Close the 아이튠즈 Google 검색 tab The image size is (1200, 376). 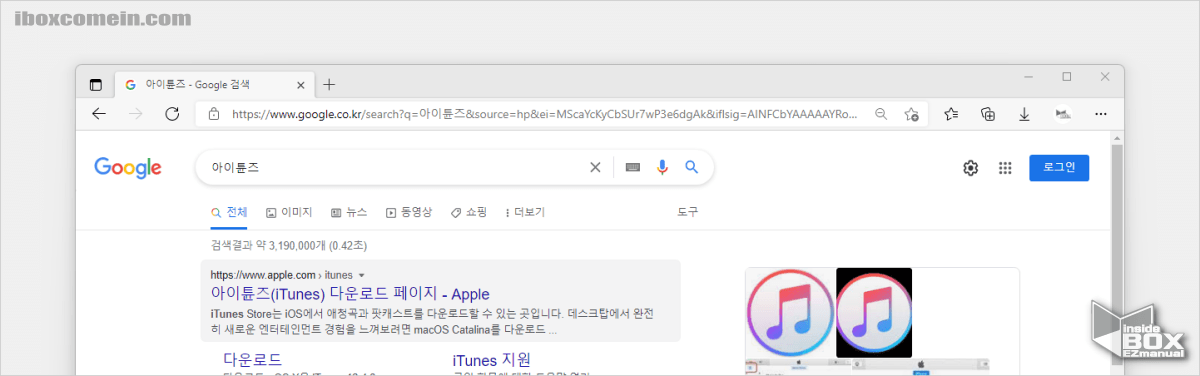click(x=302, y=84)
